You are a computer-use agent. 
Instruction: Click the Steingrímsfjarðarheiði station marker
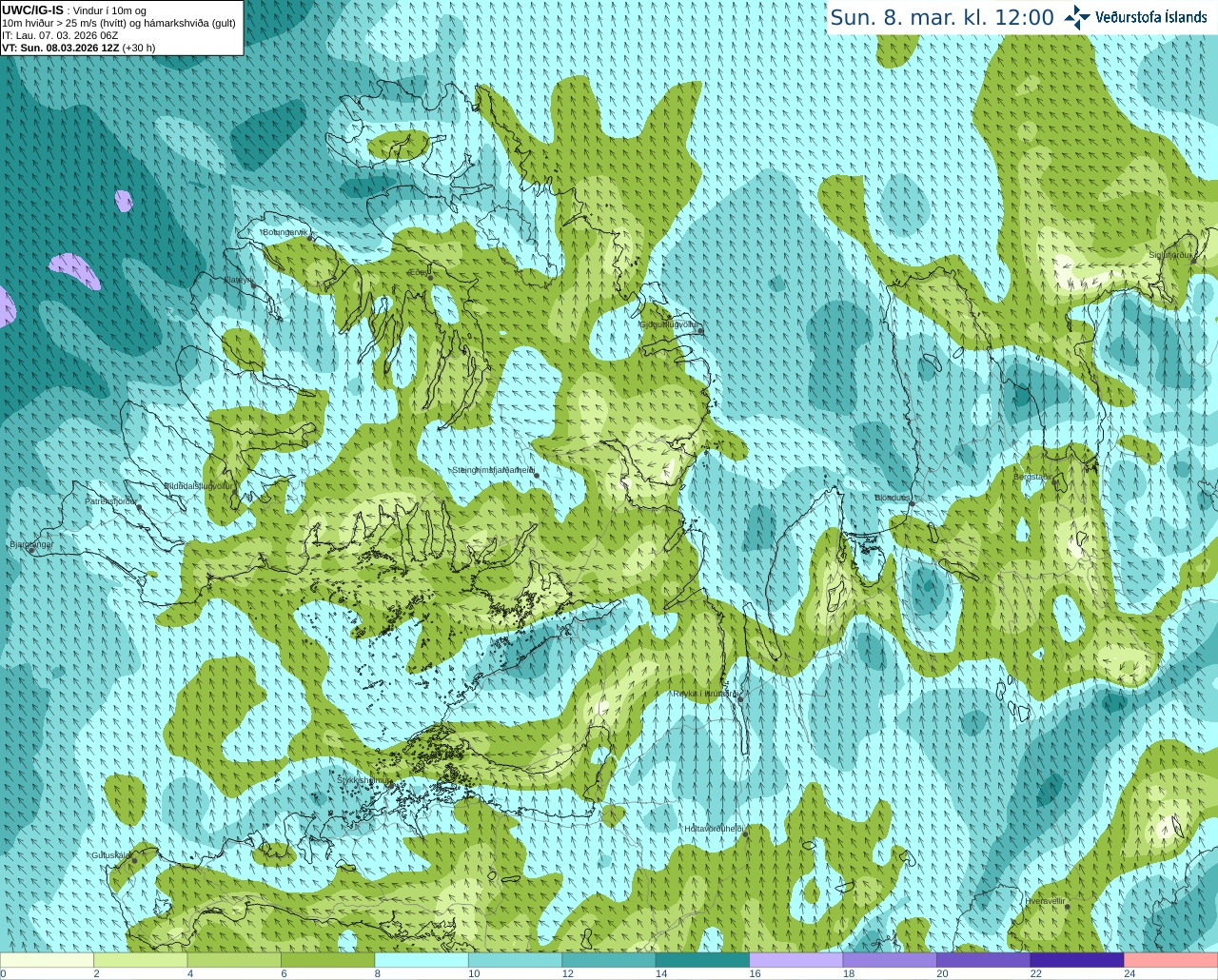[x=537, y=475]
